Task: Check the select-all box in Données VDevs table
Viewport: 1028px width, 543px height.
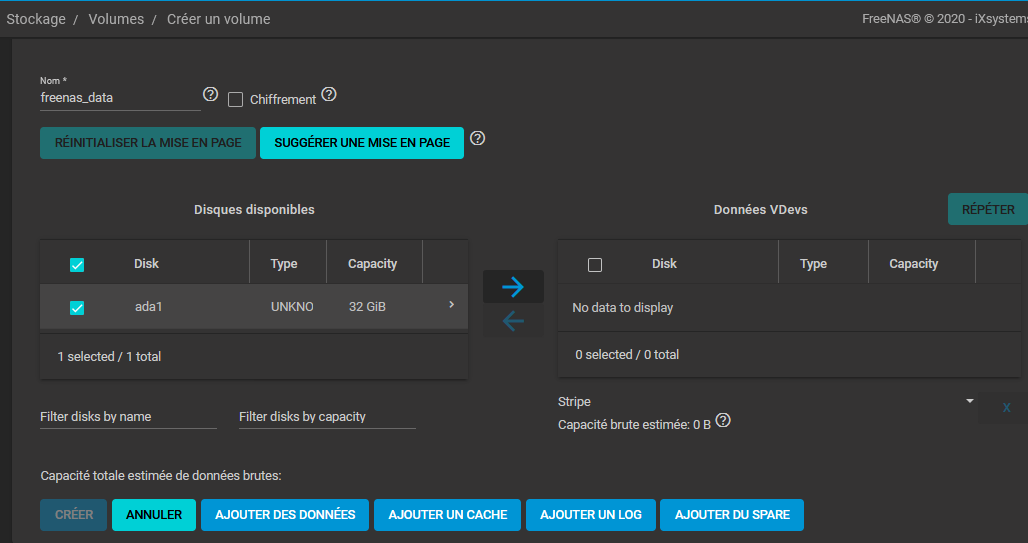Action: tap(595, 265)
